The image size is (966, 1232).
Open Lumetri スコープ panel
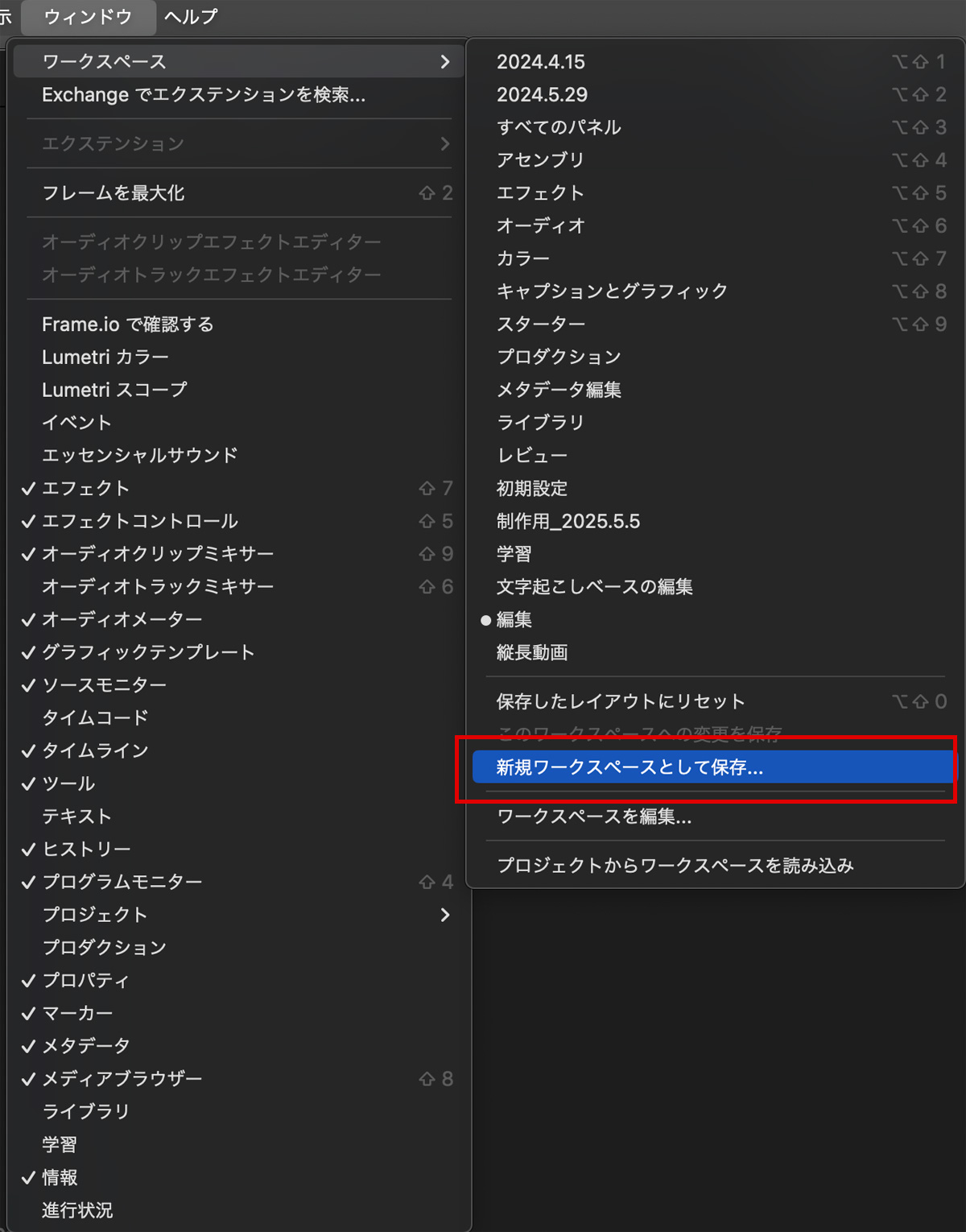(x=114, y=390)
